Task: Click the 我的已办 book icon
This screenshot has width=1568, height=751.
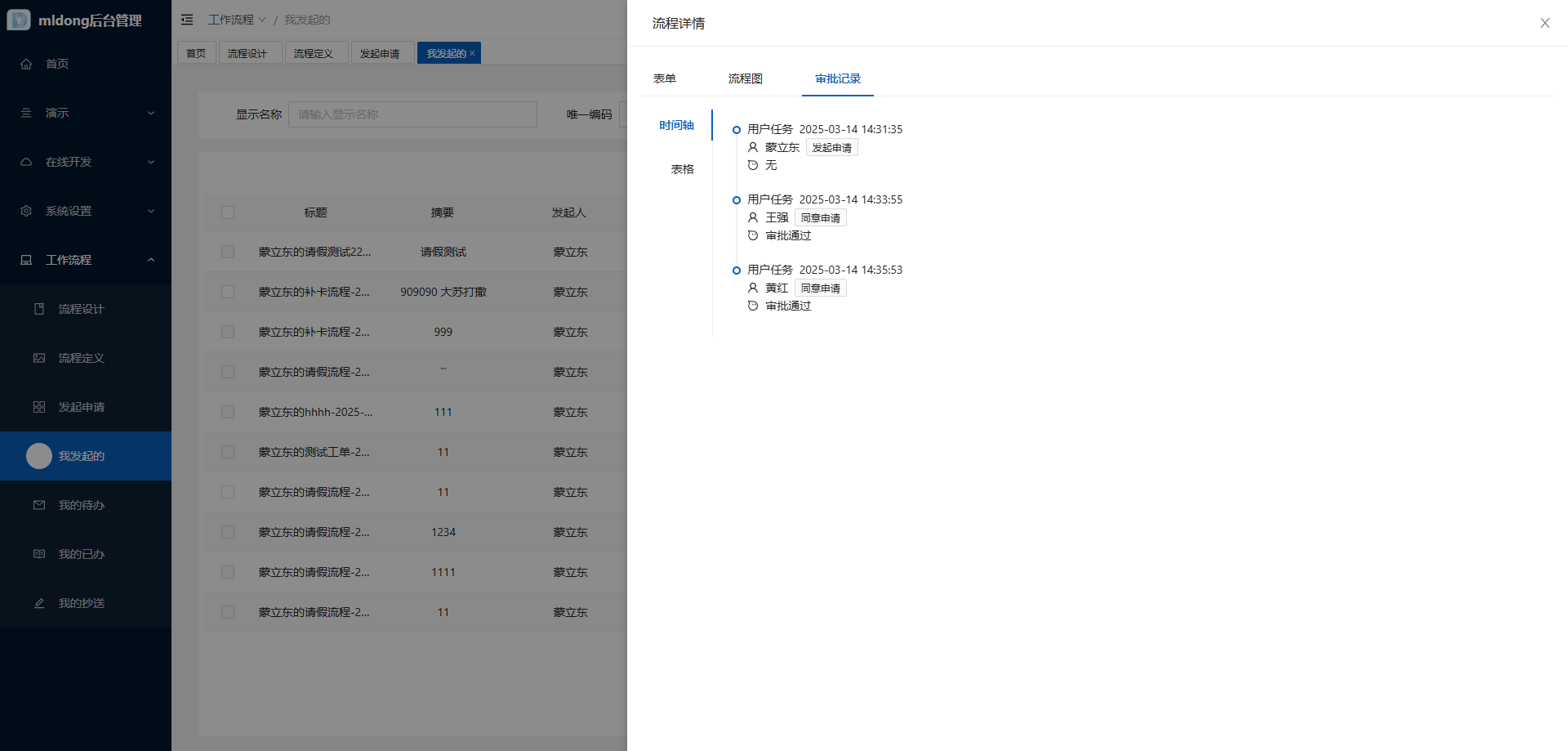Action: [39, 554]
